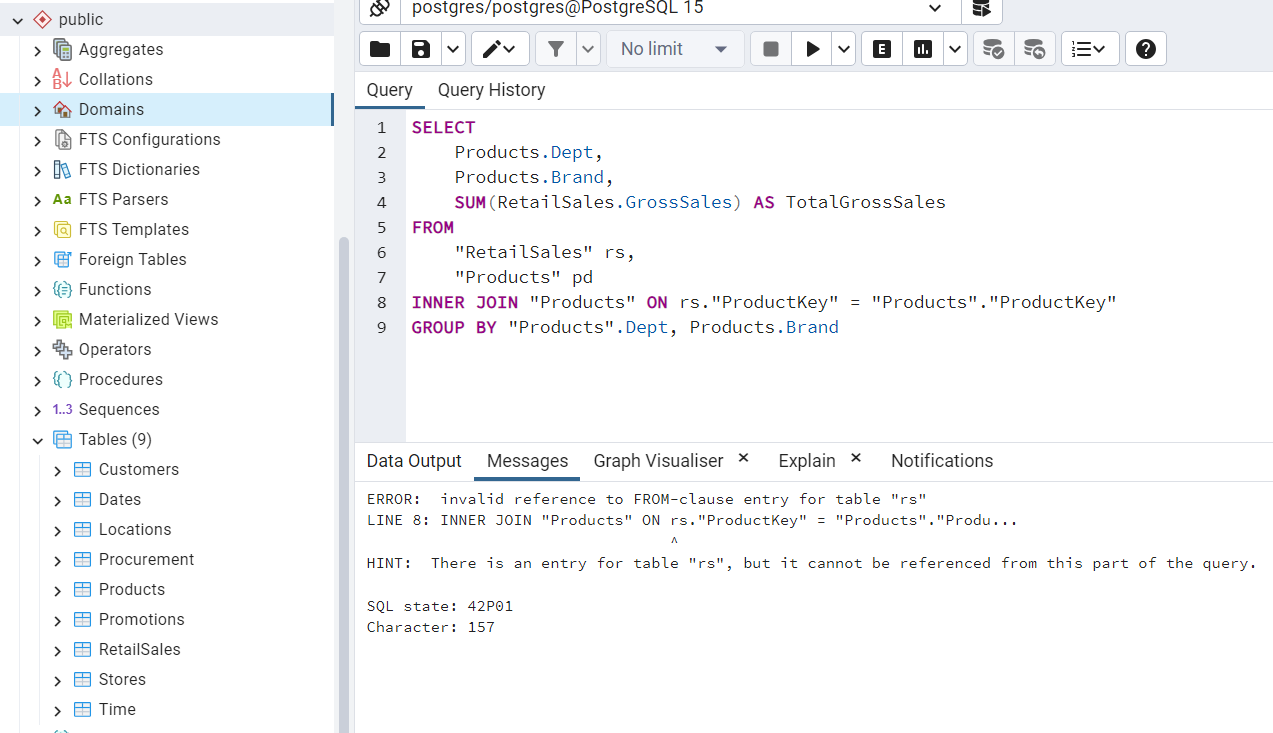The width and height of the screenshot is (1273, 733).
Task: Click the Help question mark icon
Action: pyautogui.click(x=1146, y=49)
